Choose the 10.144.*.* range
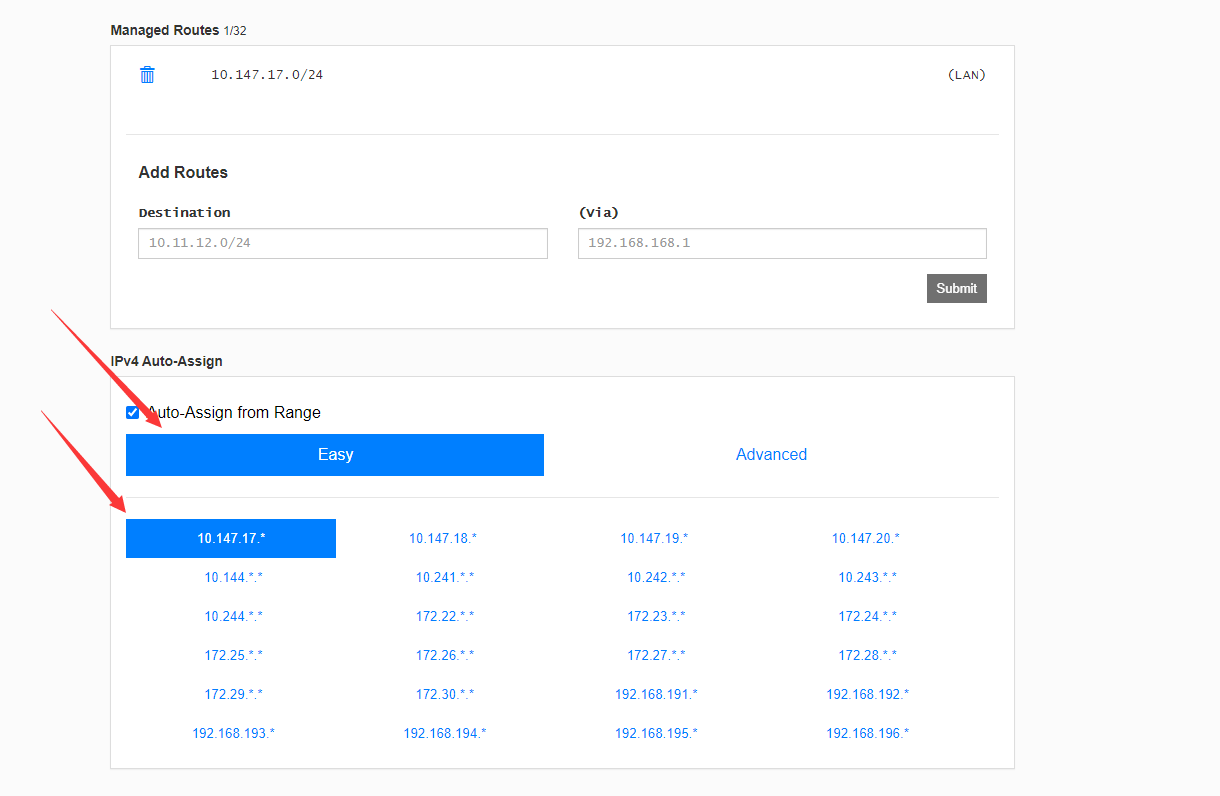 pyautogui.click(x=234, y=577)
